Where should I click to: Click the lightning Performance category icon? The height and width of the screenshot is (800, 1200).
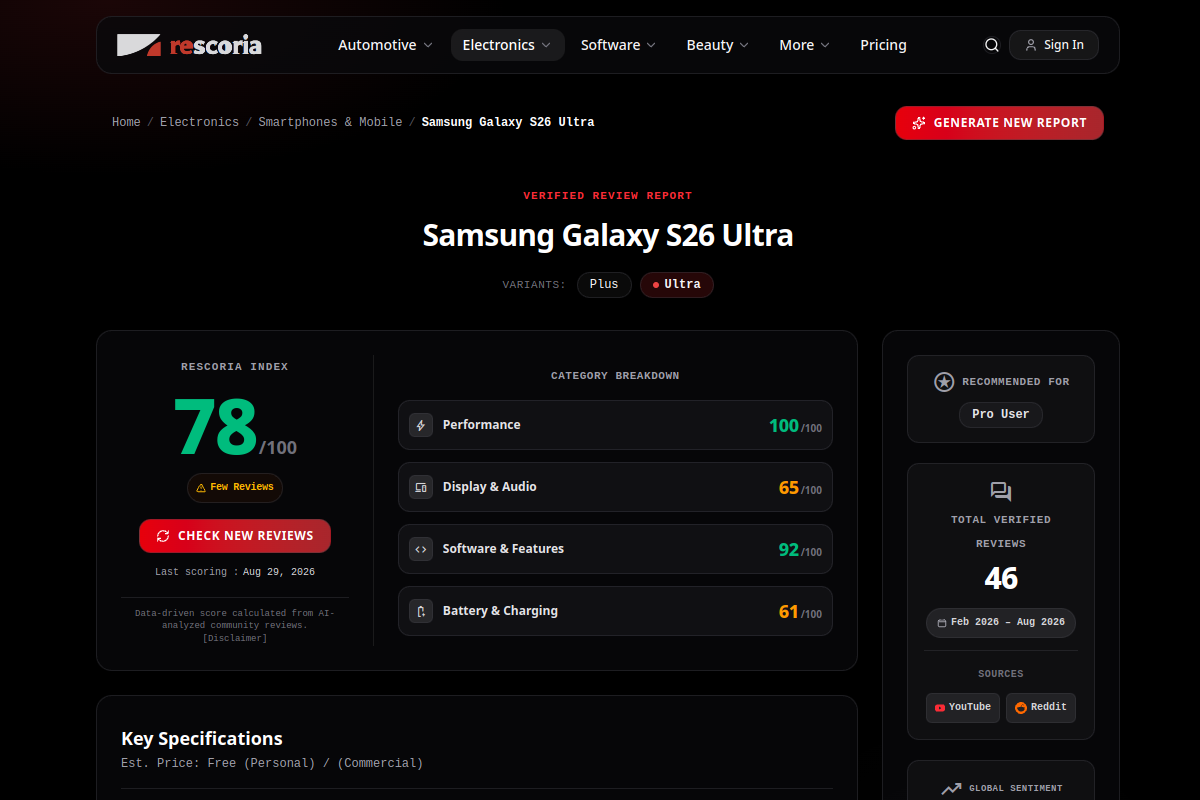click(421, 425)
